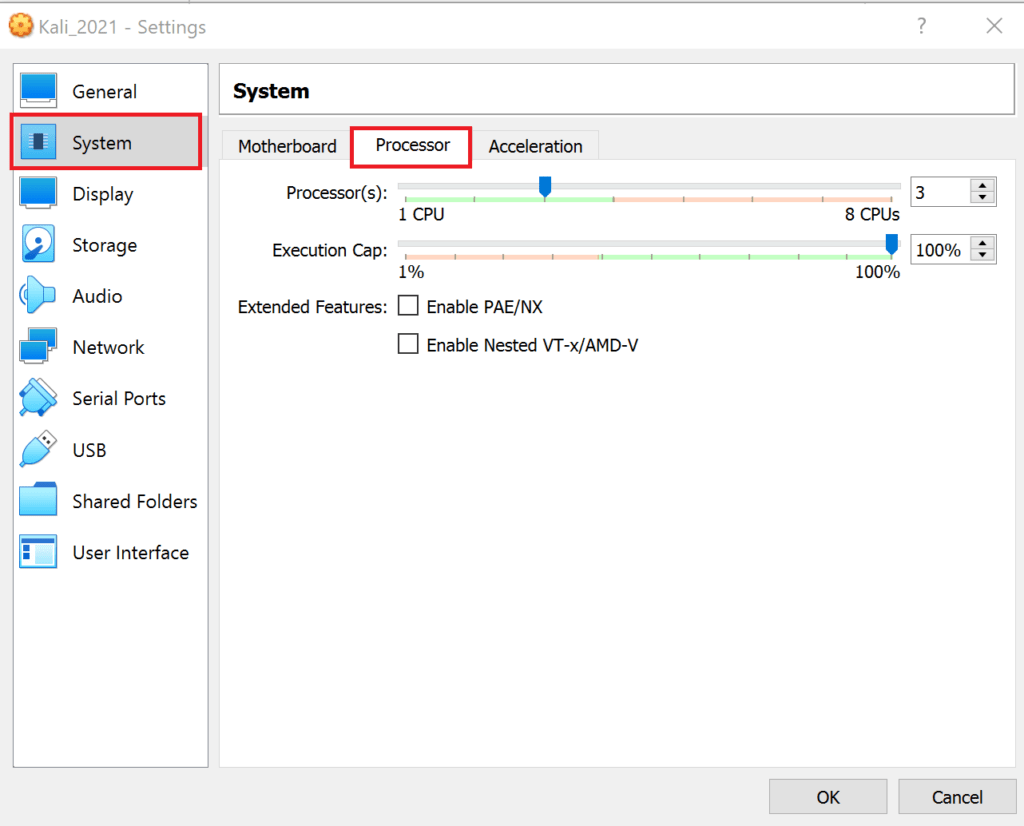The width and height of the screenshot is (1024, 826).
Task: Click the '1%' execution cap minimum label
Action: 411,272
